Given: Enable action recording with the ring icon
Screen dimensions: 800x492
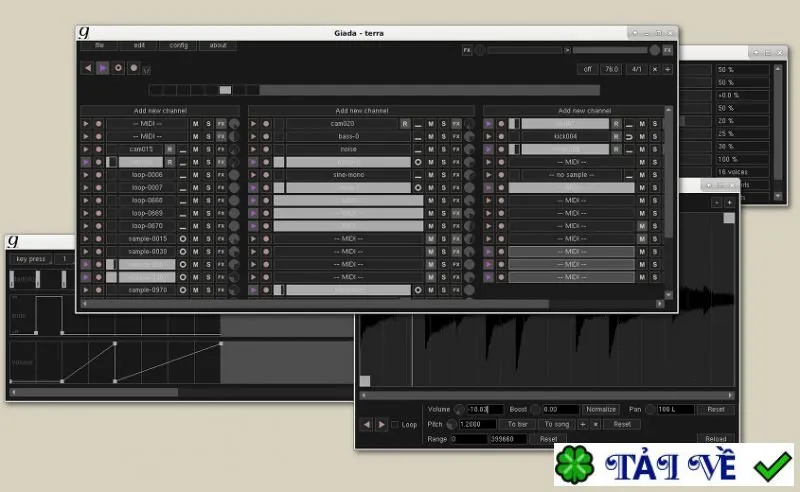Looking at the screenshot, I should click(118, 68).
